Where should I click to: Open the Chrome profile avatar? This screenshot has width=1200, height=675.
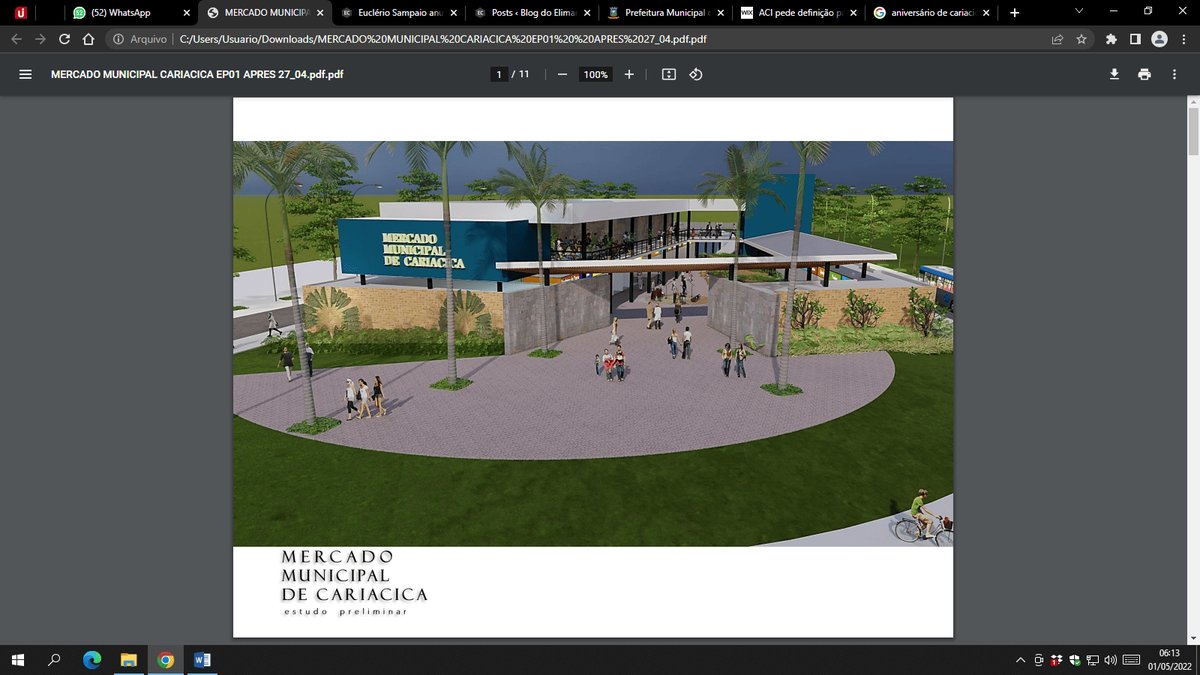[x=1159, y=40]
